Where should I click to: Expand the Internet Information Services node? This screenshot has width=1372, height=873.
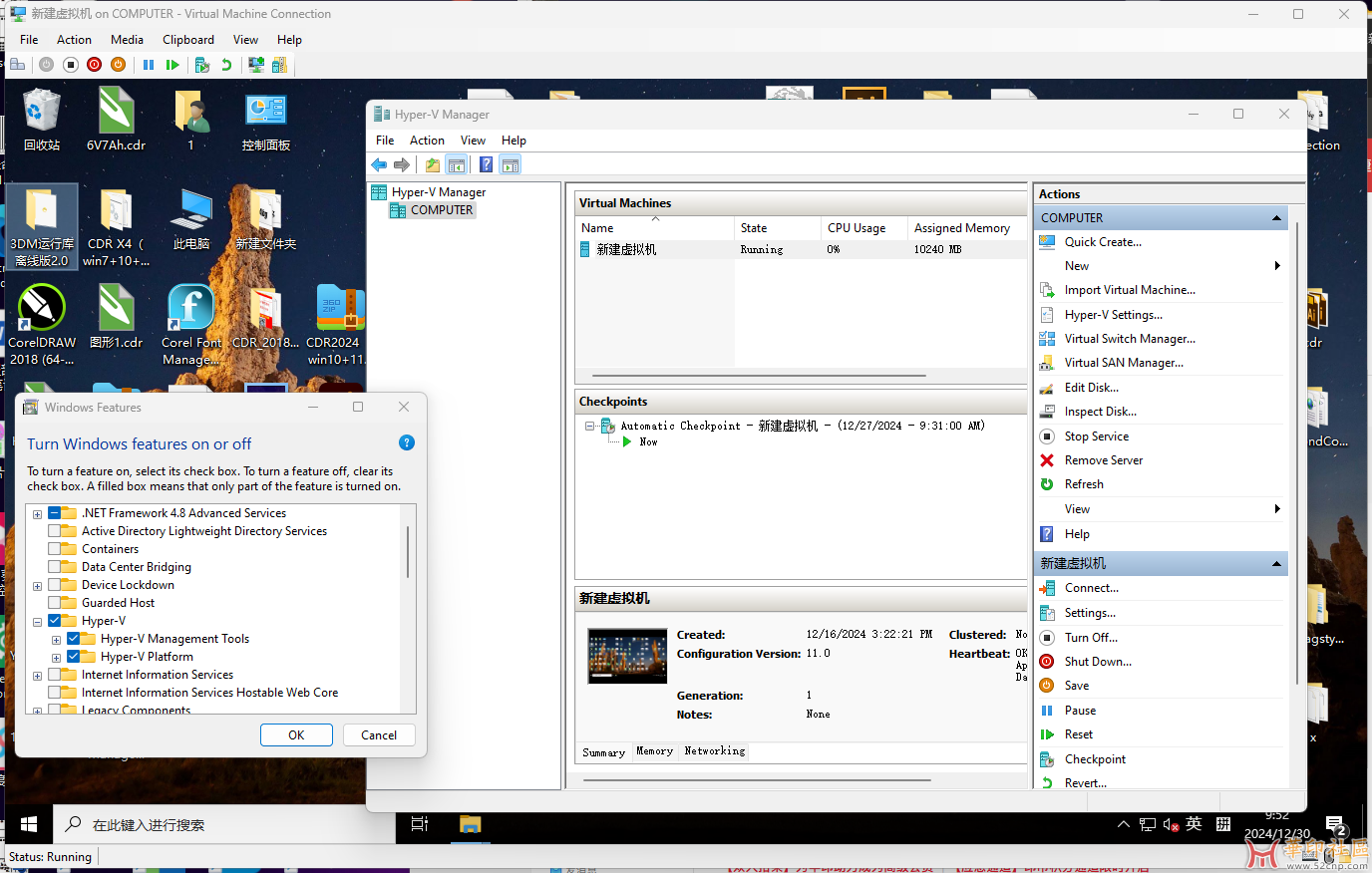pos(37,676)
